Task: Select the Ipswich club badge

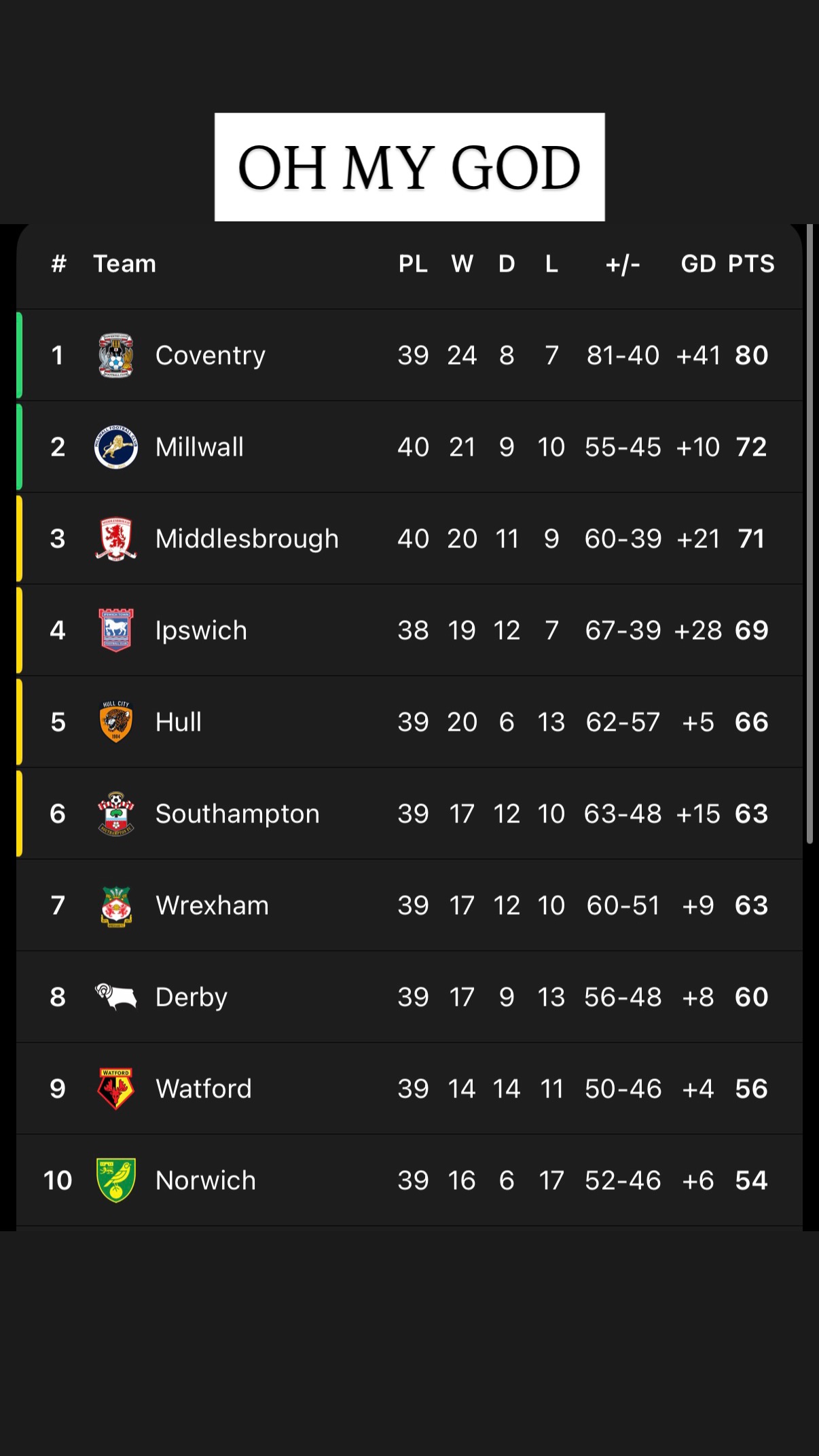Action: 115,630
